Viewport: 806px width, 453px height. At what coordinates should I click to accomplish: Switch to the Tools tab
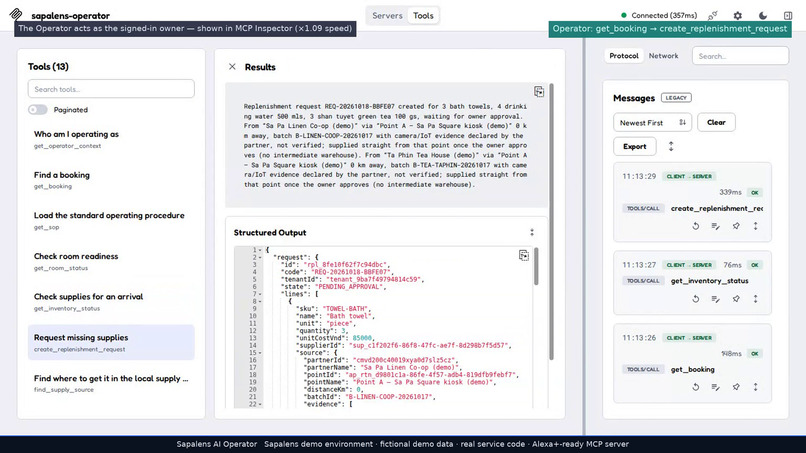point(423,15)
